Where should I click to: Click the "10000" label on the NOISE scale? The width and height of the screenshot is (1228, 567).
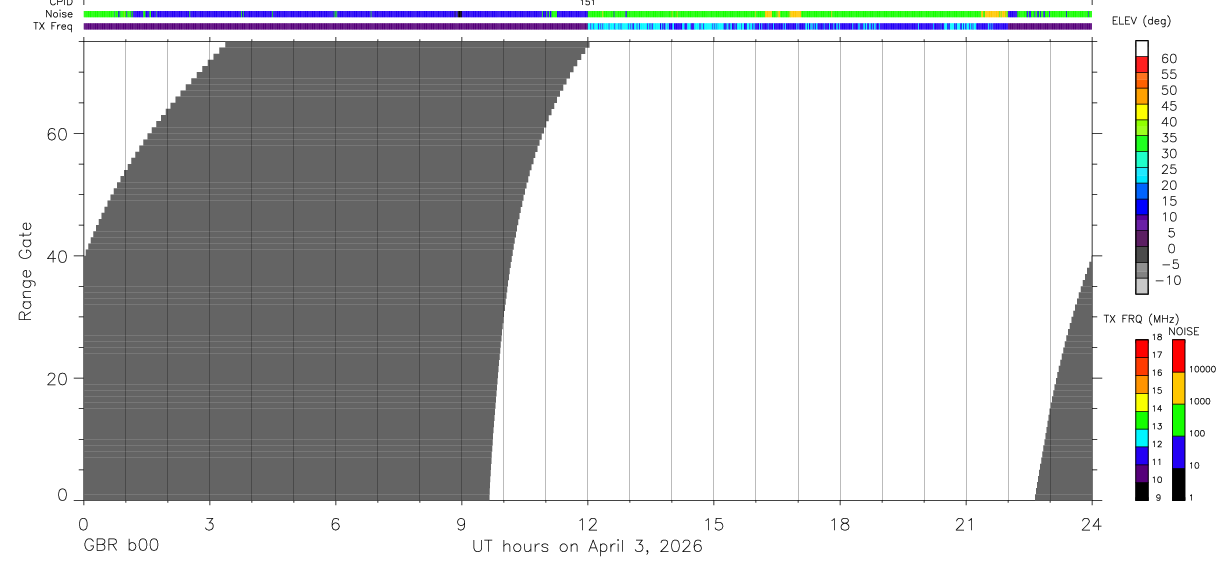pyautogui.click(x=1203, y=369)
